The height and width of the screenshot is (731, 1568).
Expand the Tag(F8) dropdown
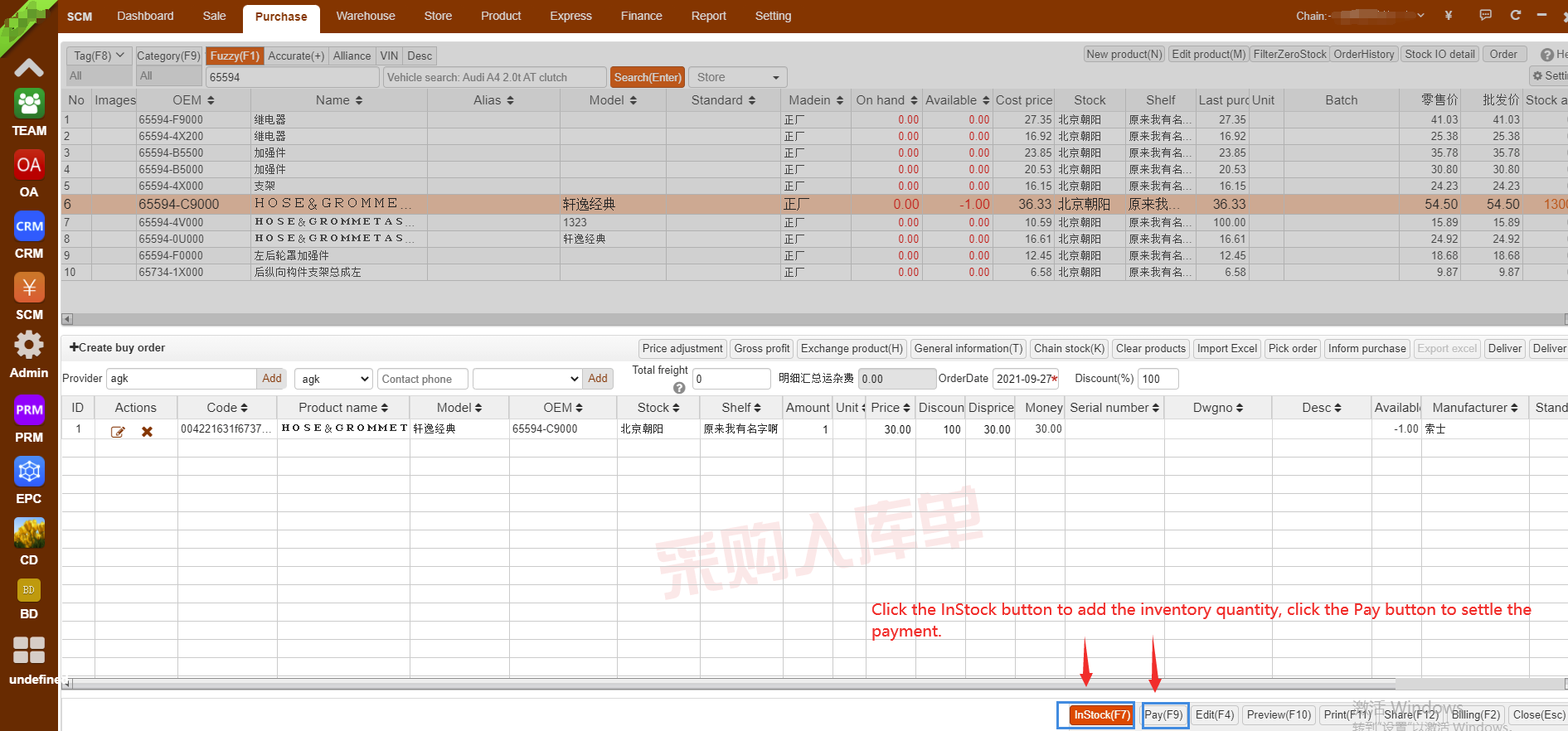(99, 56)
